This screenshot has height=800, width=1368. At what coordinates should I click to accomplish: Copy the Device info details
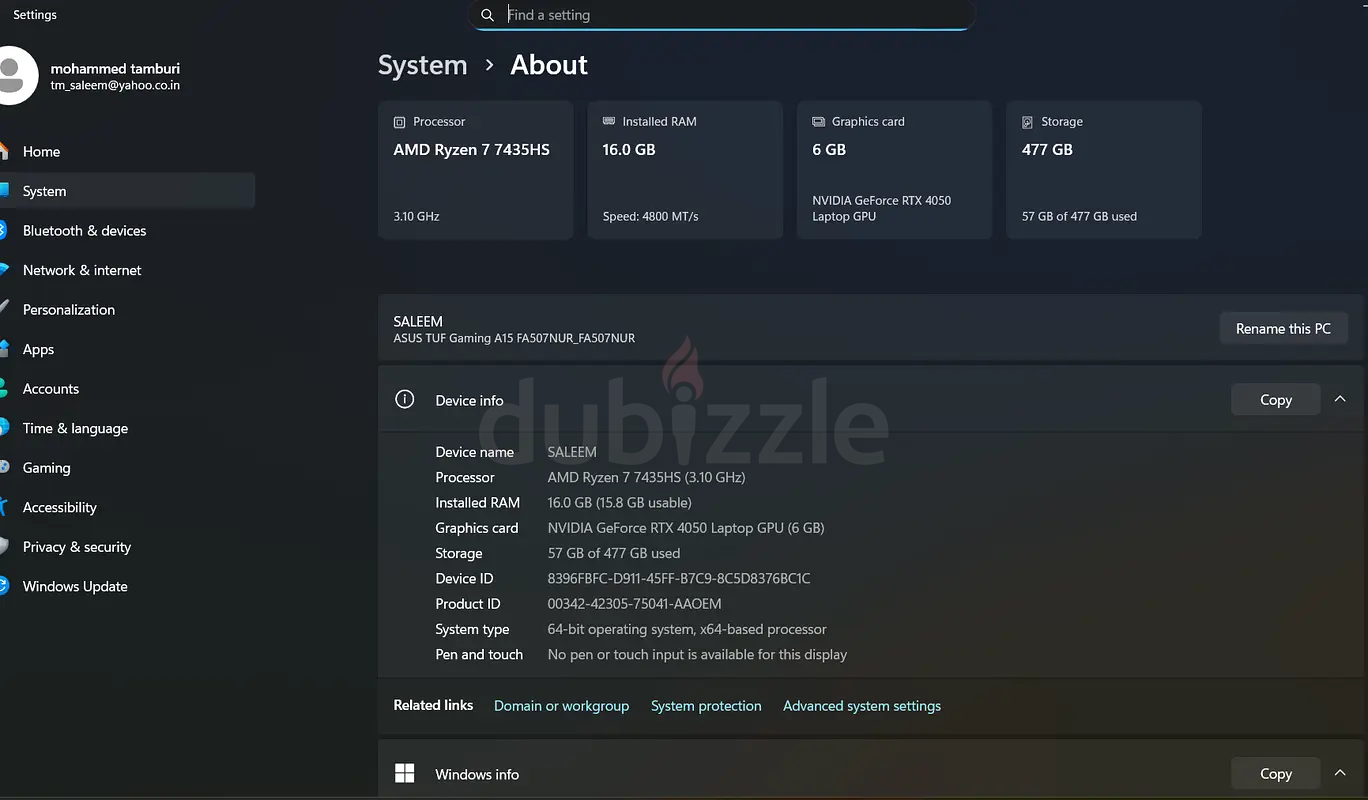pos(1275,400)
